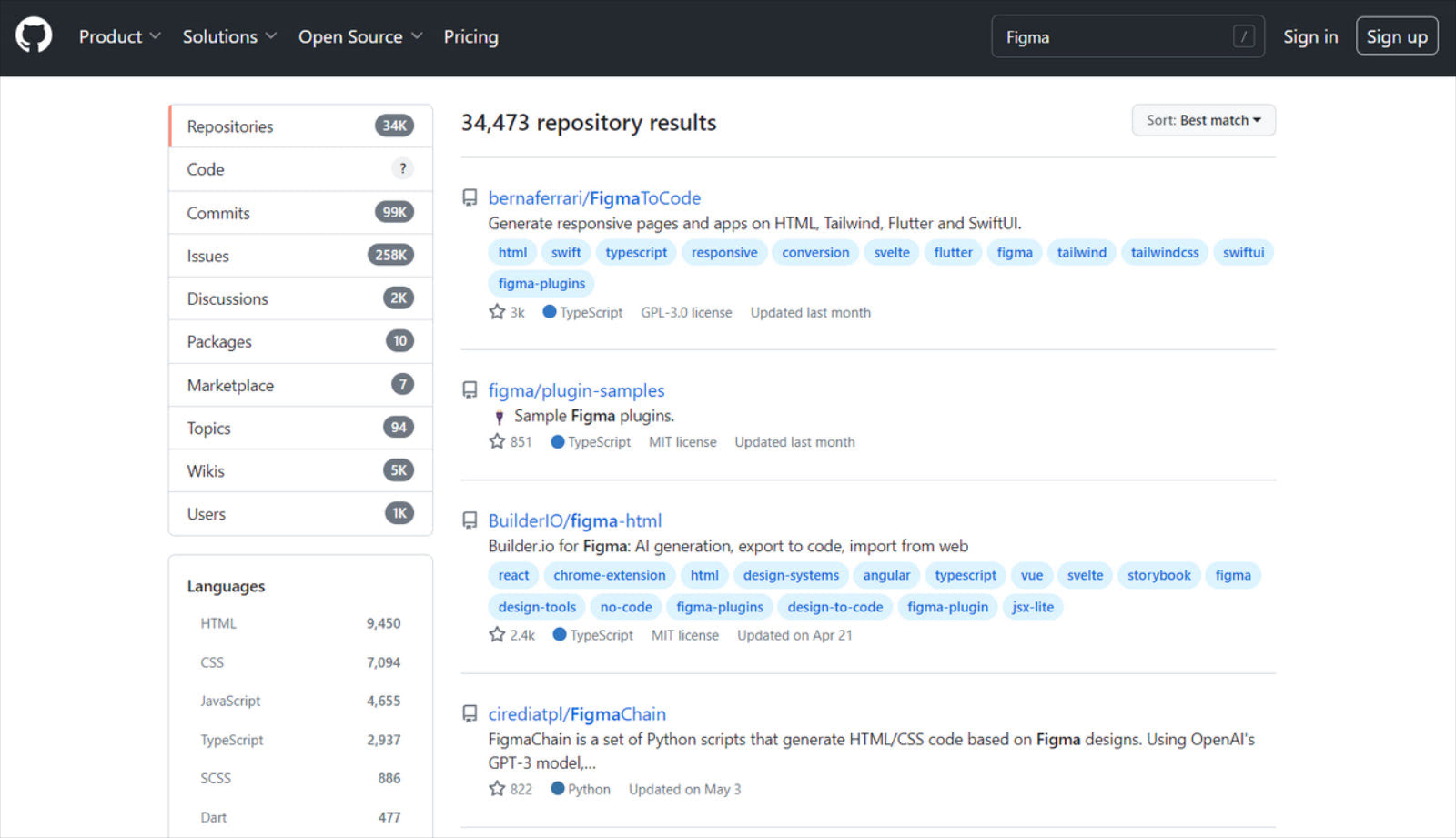
Task: Filter by HTML language
Action: pos(300,623)
